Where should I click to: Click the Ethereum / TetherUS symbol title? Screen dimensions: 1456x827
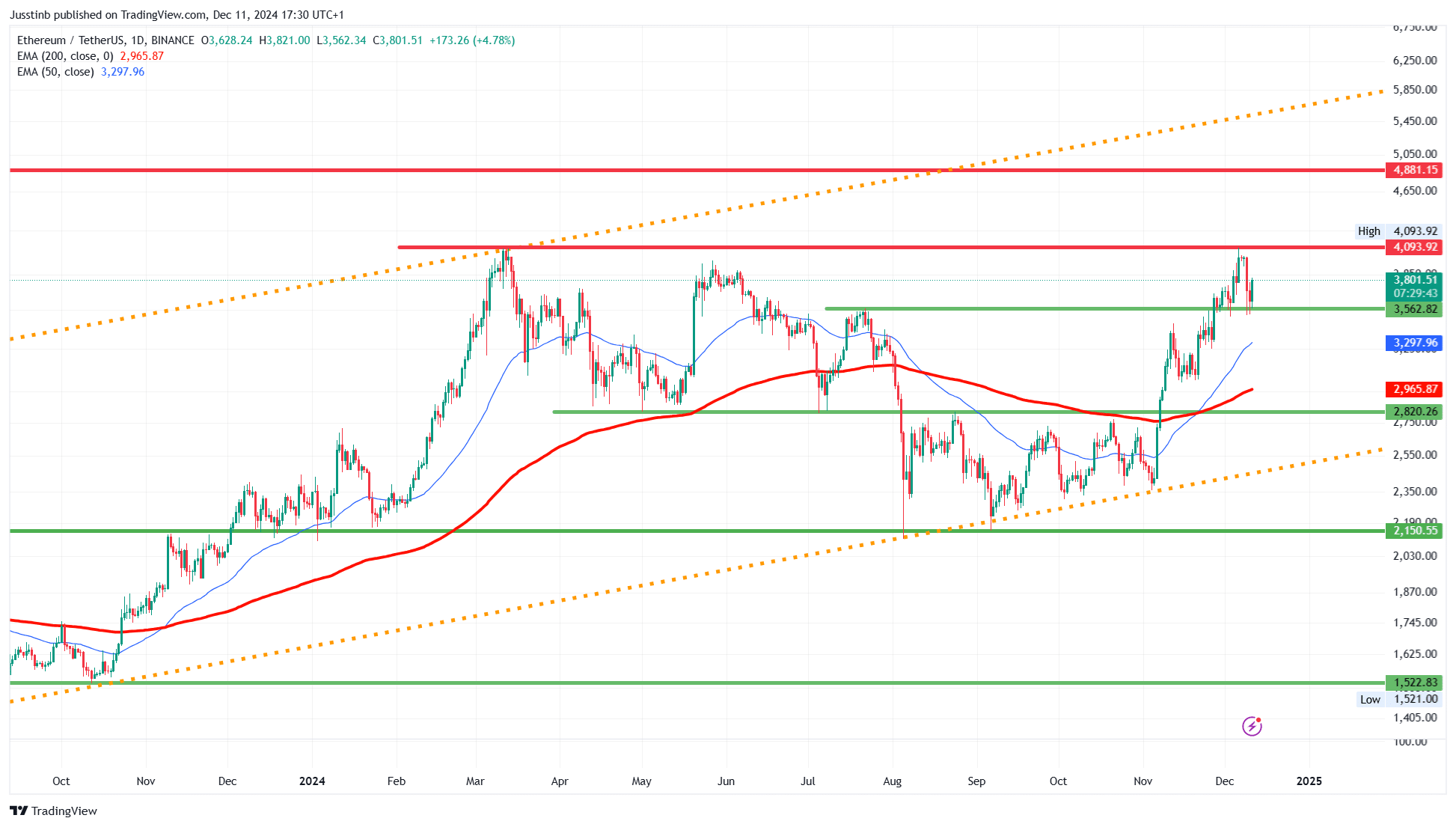105,40
